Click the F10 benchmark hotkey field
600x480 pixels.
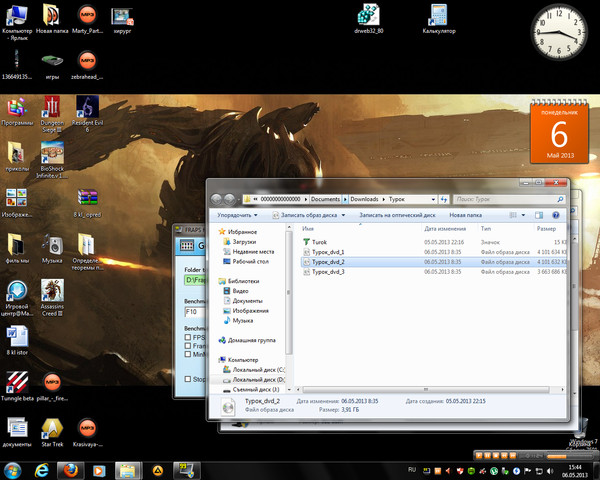(x=195, y=312)
